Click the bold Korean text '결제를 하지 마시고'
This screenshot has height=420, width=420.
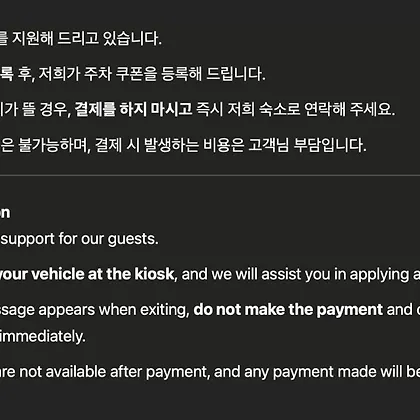[133, 109]
